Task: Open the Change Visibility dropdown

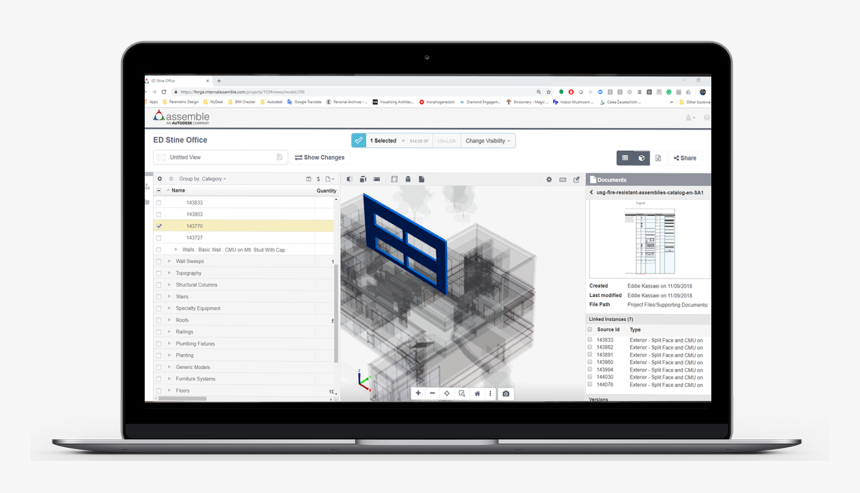Action: click(x=488, y=141)
